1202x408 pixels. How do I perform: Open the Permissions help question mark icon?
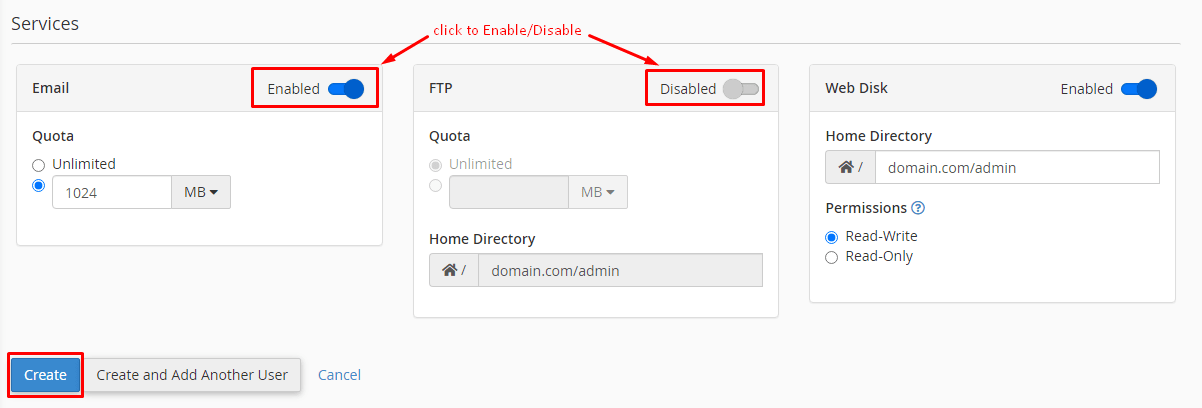coord(918,208)
